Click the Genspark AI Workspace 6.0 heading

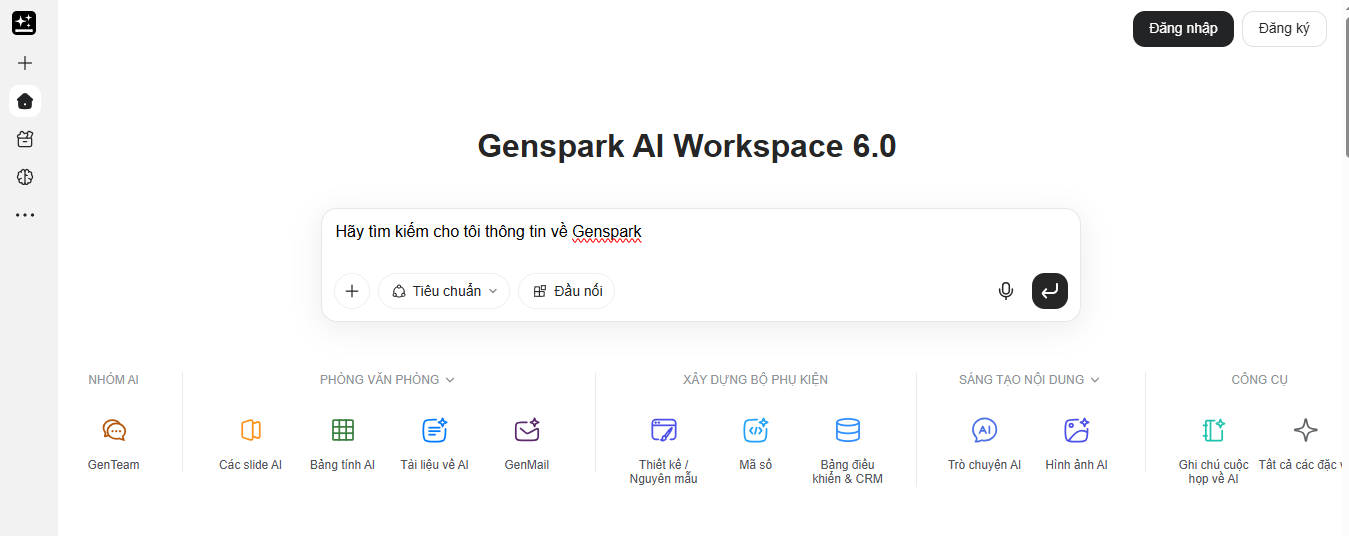(687, 146)
